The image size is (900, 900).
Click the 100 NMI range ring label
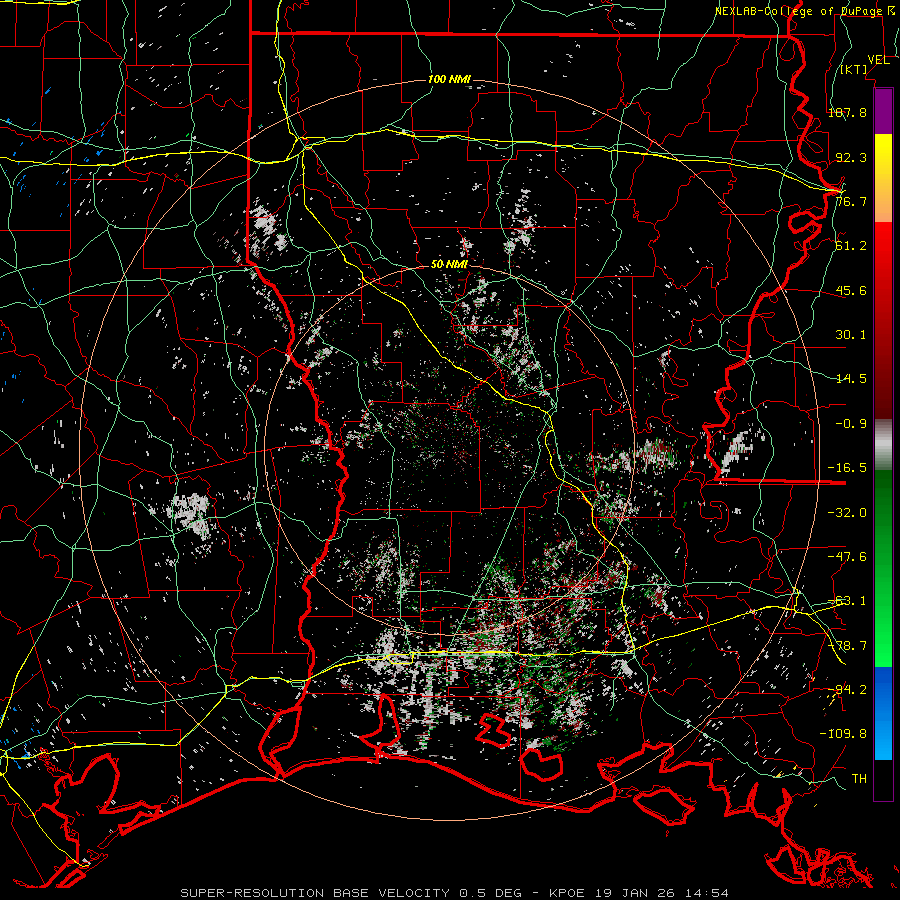449,79
